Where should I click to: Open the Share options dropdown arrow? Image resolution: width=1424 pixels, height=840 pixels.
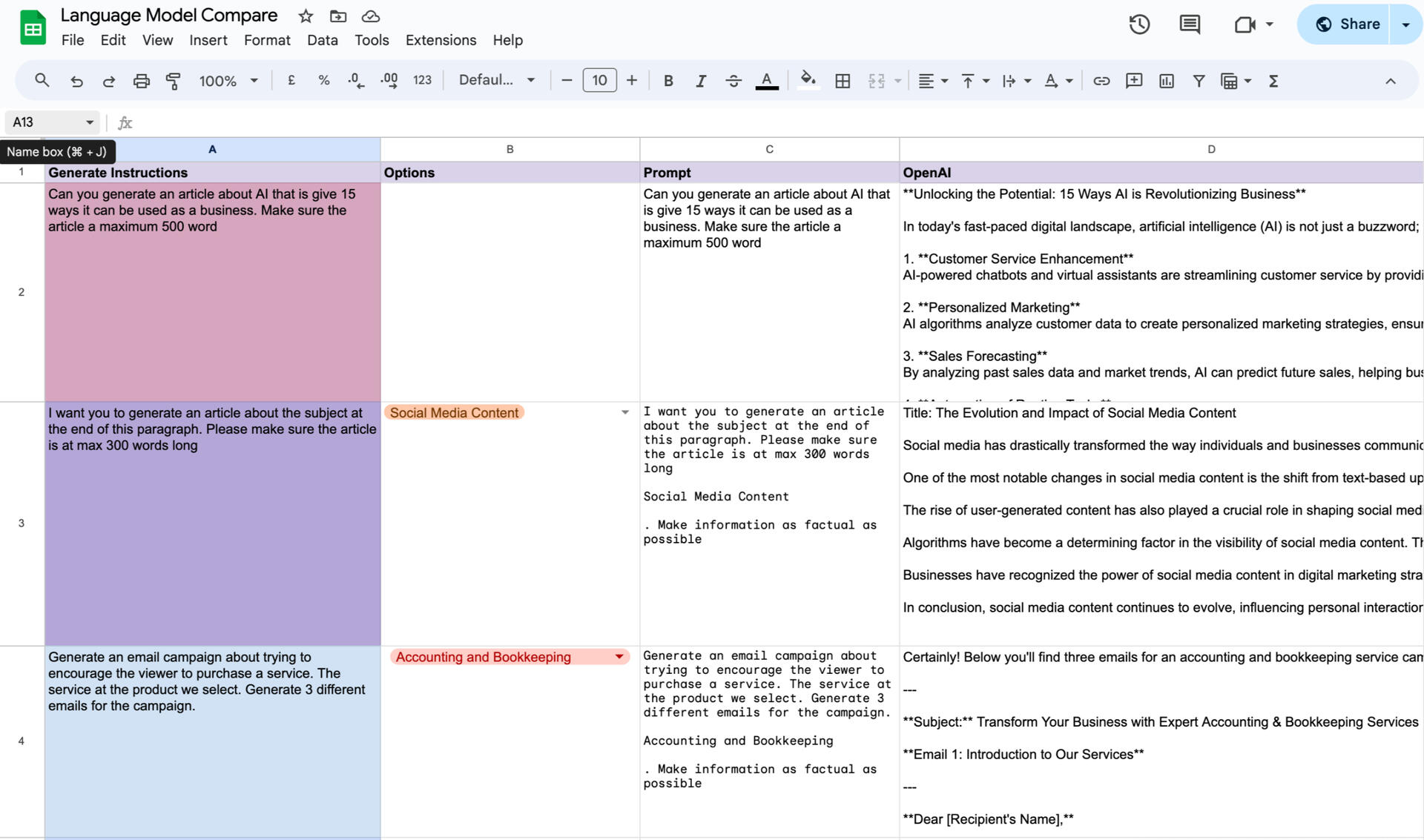(1405, 24)
